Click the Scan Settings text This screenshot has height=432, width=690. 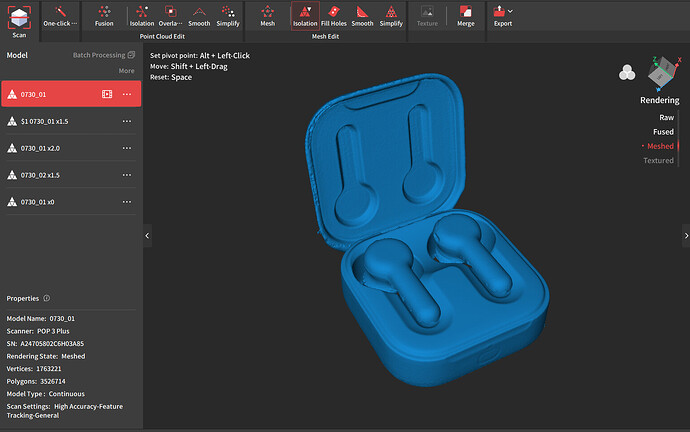(x=65, y=411)
